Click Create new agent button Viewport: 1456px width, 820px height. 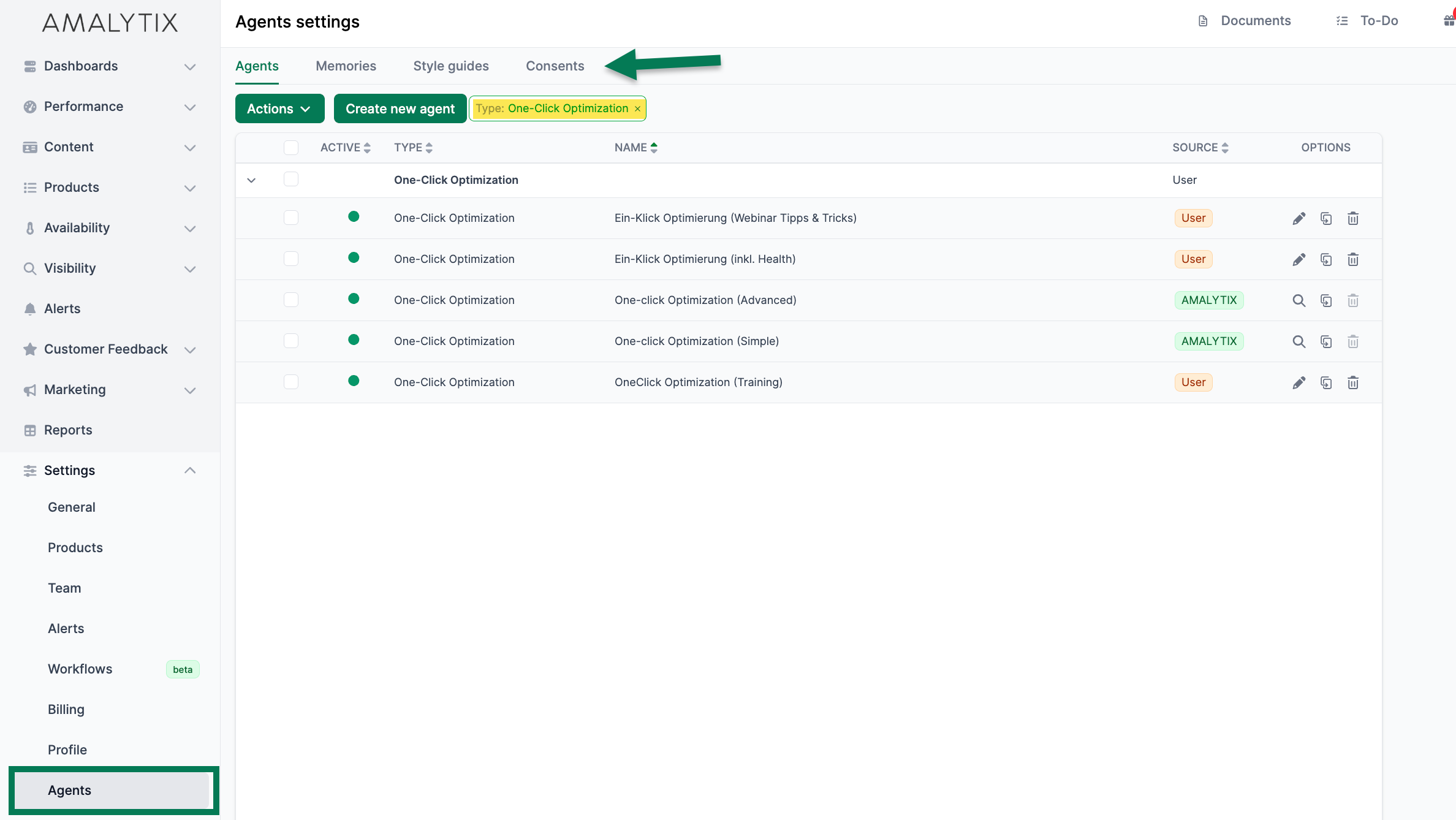point(400,108)
